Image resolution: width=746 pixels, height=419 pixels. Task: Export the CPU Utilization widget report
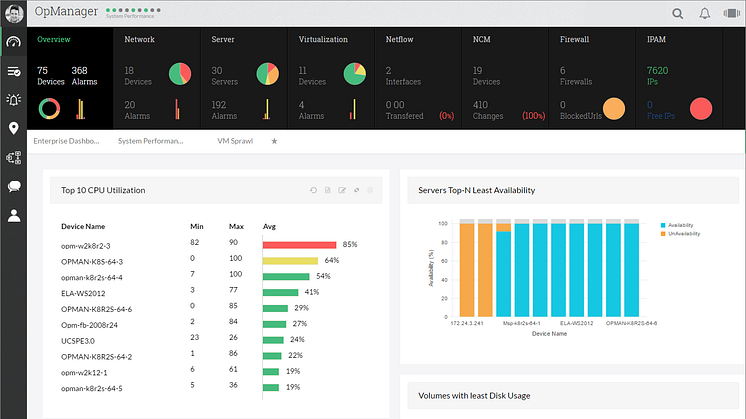coord(327,190)
